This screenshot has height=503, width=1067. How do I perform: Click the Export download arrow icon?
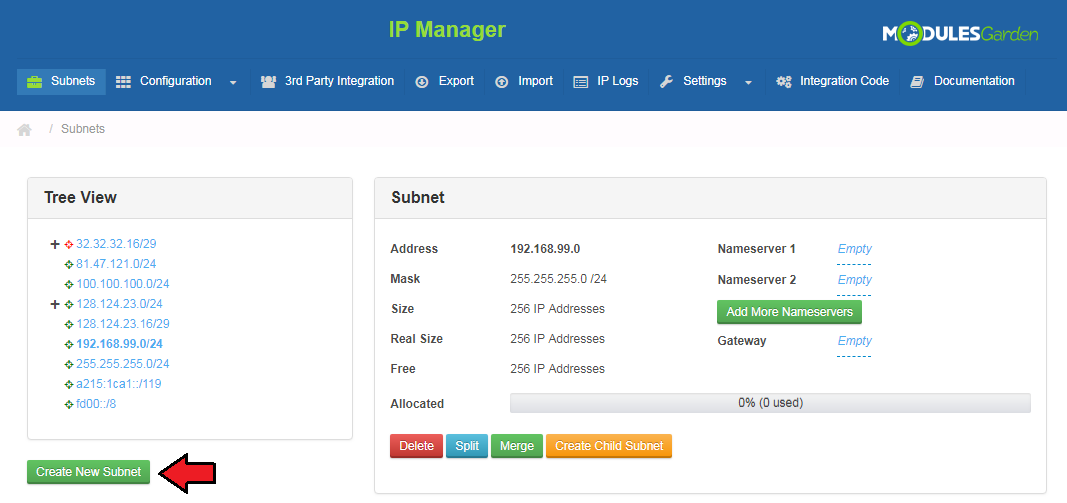click(422, 82)
